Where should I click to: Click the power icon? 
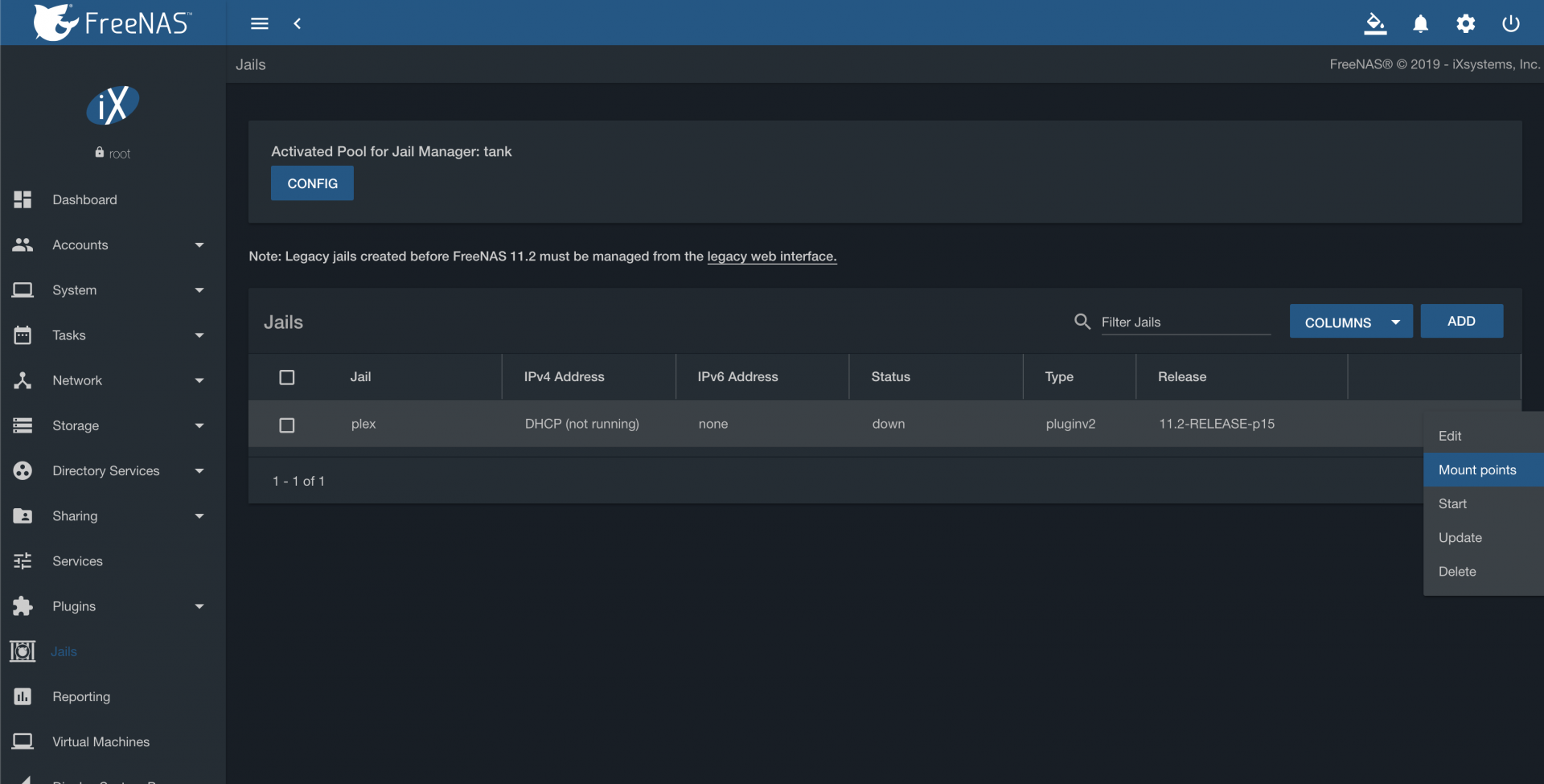1511,23
